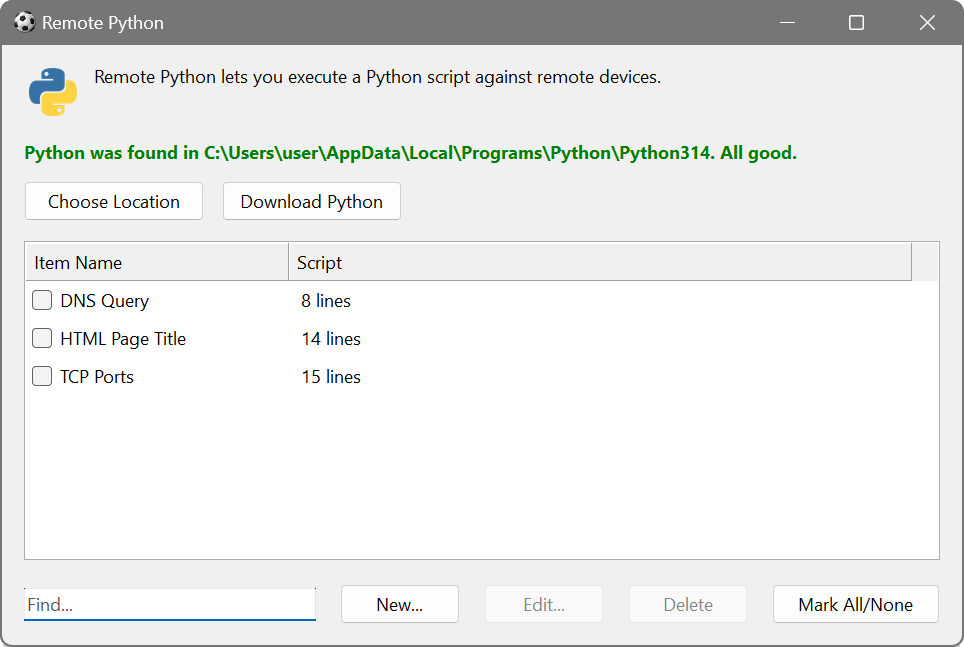Click the Python logo icon

coord(54,91)
